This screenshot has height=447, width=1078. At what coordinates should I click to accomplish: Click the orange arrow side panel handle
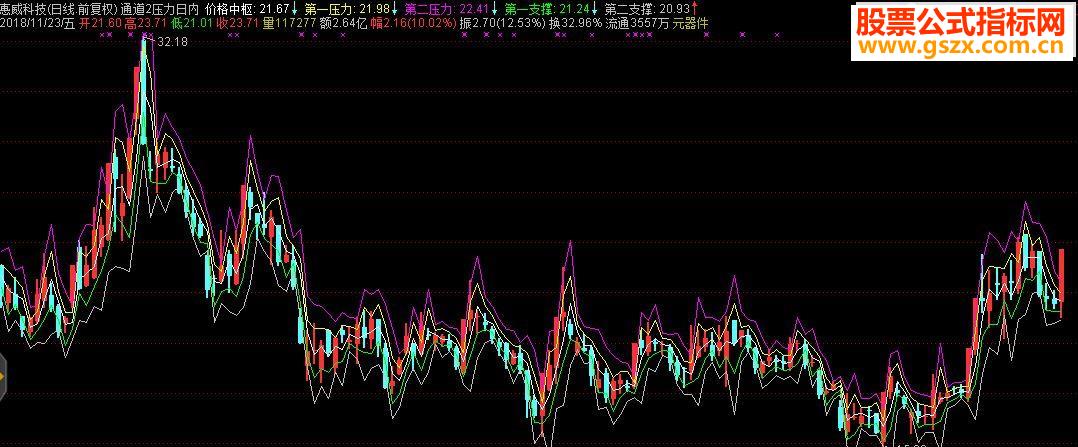click(2, 377)
